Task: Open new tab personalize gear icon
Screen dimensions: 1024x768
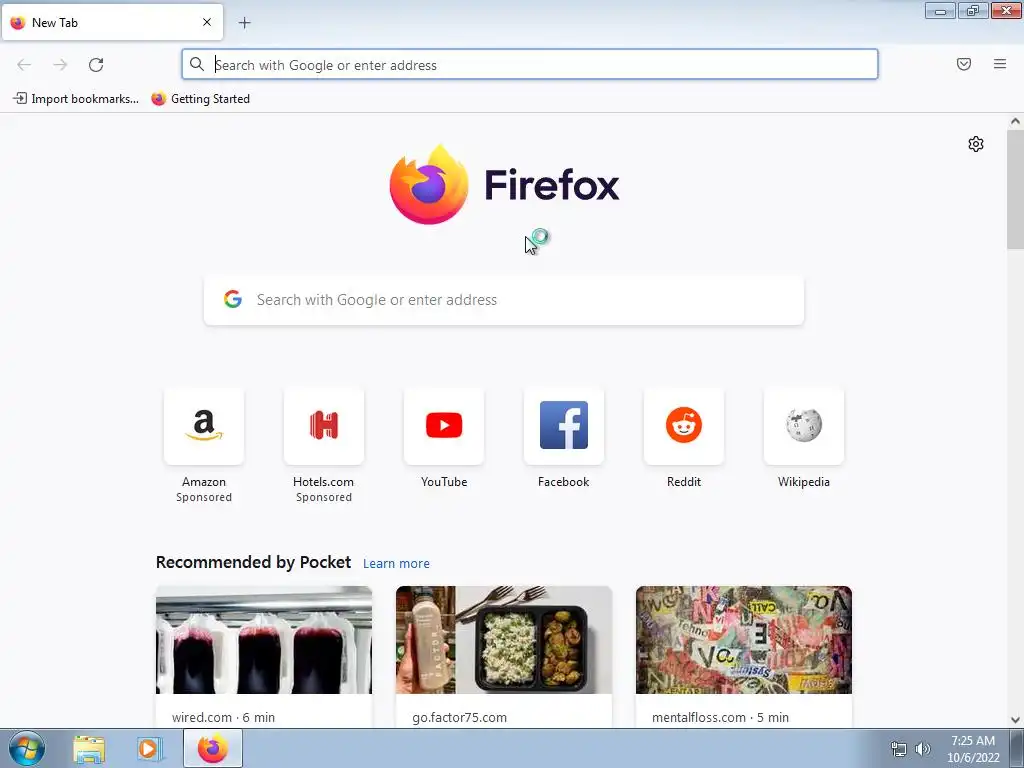Action: [976, 144]
